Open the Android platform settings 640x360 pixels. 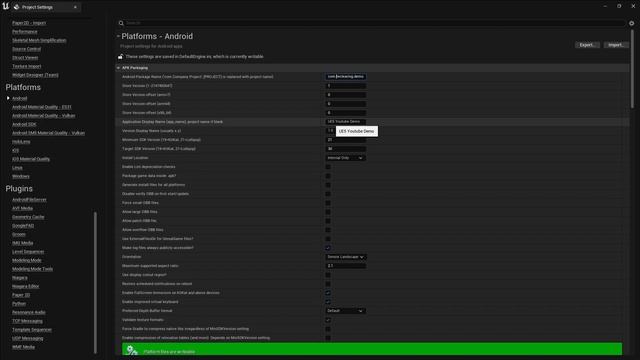coord(20,98)
